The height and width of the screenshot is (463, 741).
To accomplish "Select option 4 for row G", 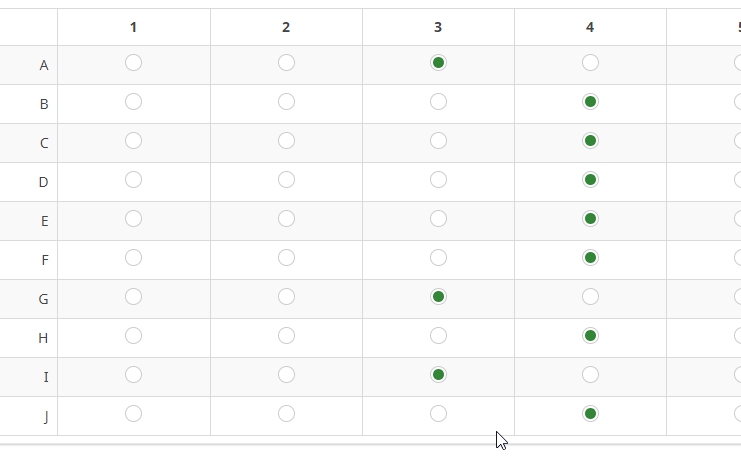I will 590,297.
